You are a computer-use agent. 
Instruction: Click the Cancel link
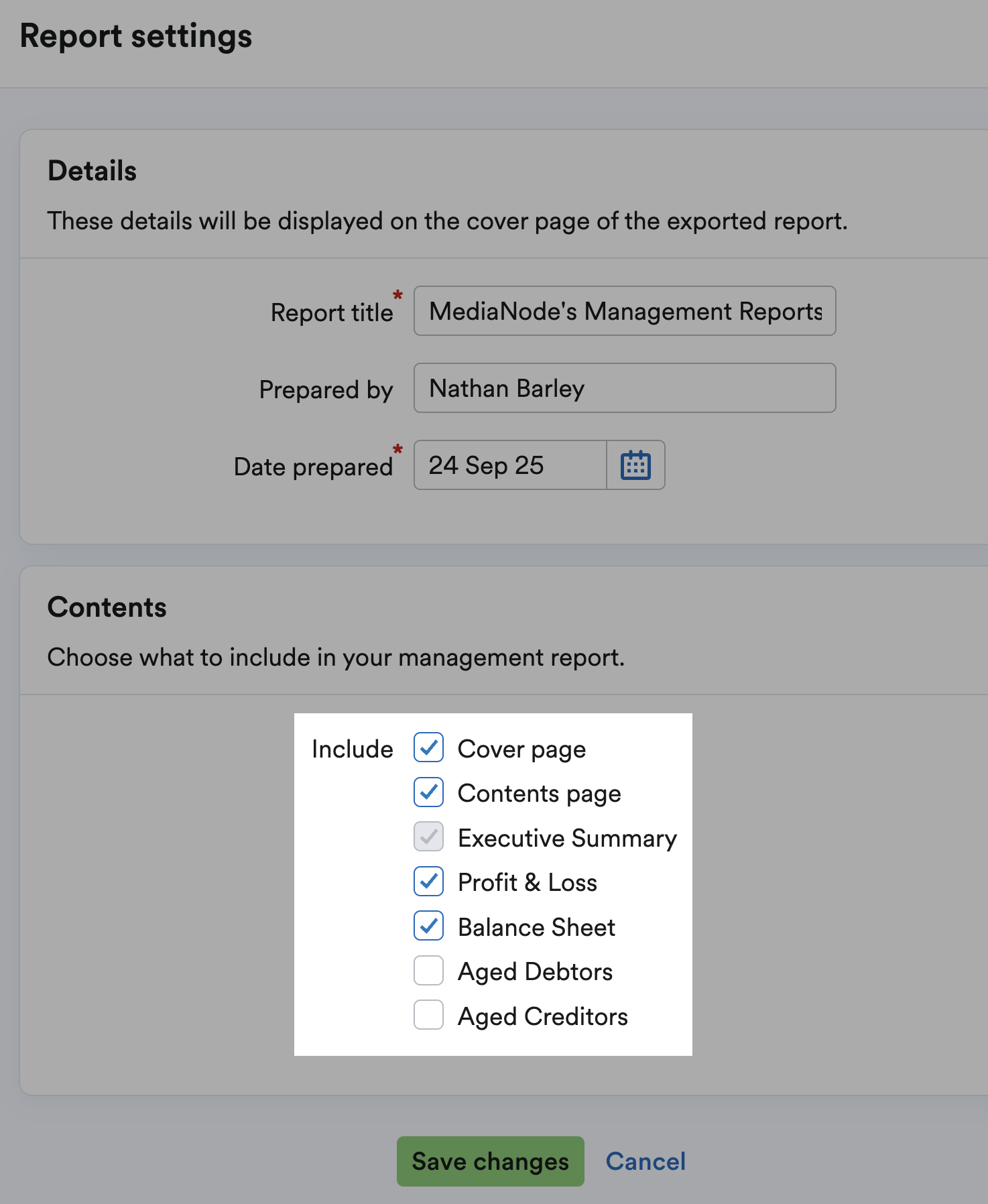pyautogui.click(x=645, y=1161)
